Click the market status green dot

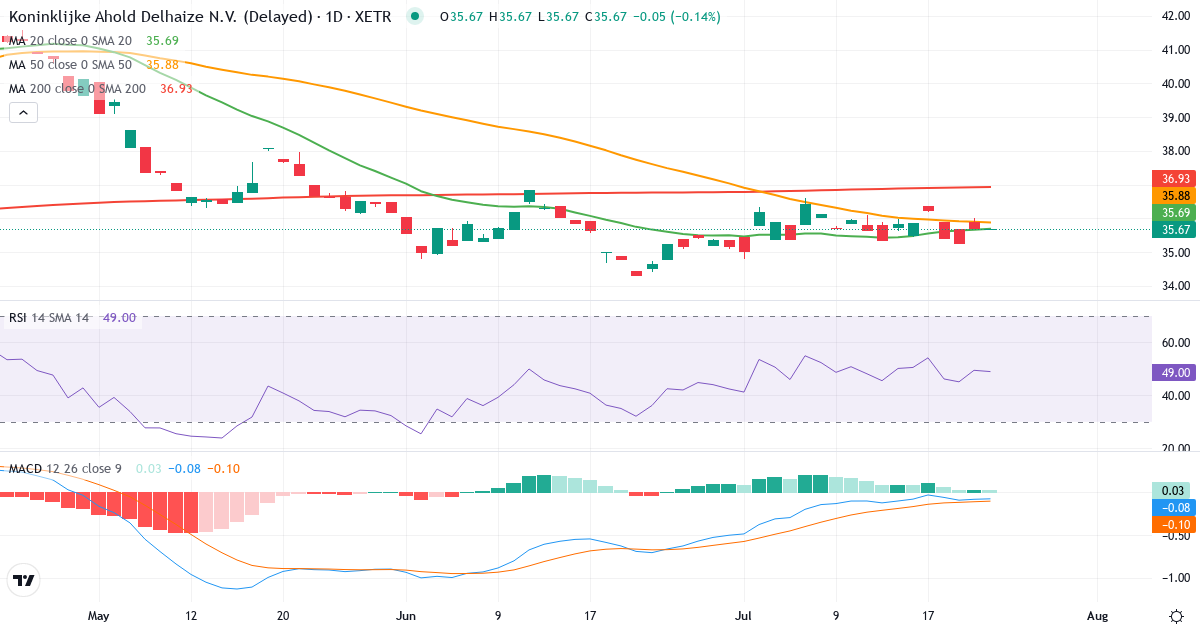[416, 17]
